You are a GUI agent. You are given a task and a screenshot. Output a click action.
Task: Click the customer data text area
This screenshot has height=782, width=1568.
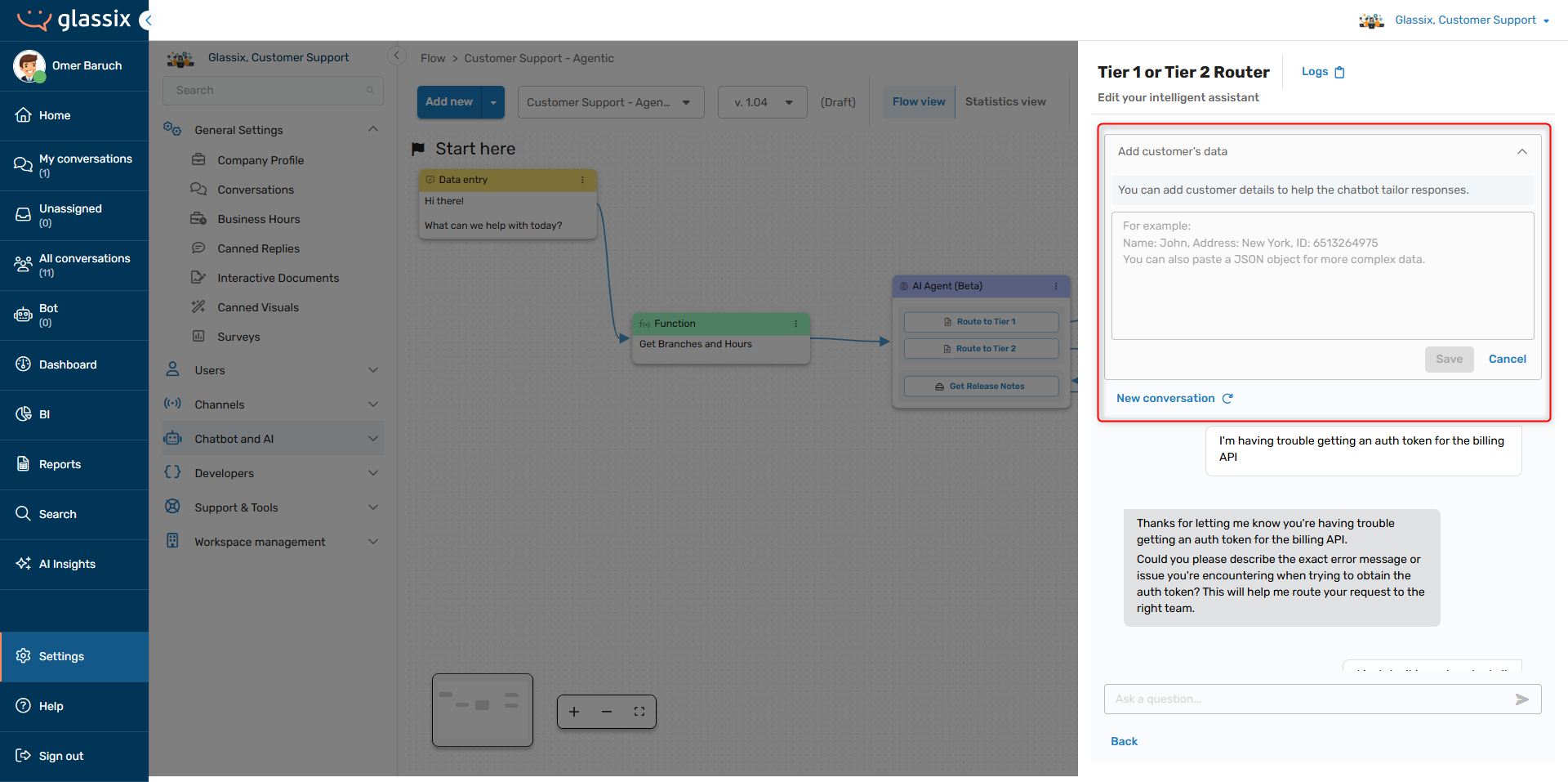click(x=1322, y=276)
